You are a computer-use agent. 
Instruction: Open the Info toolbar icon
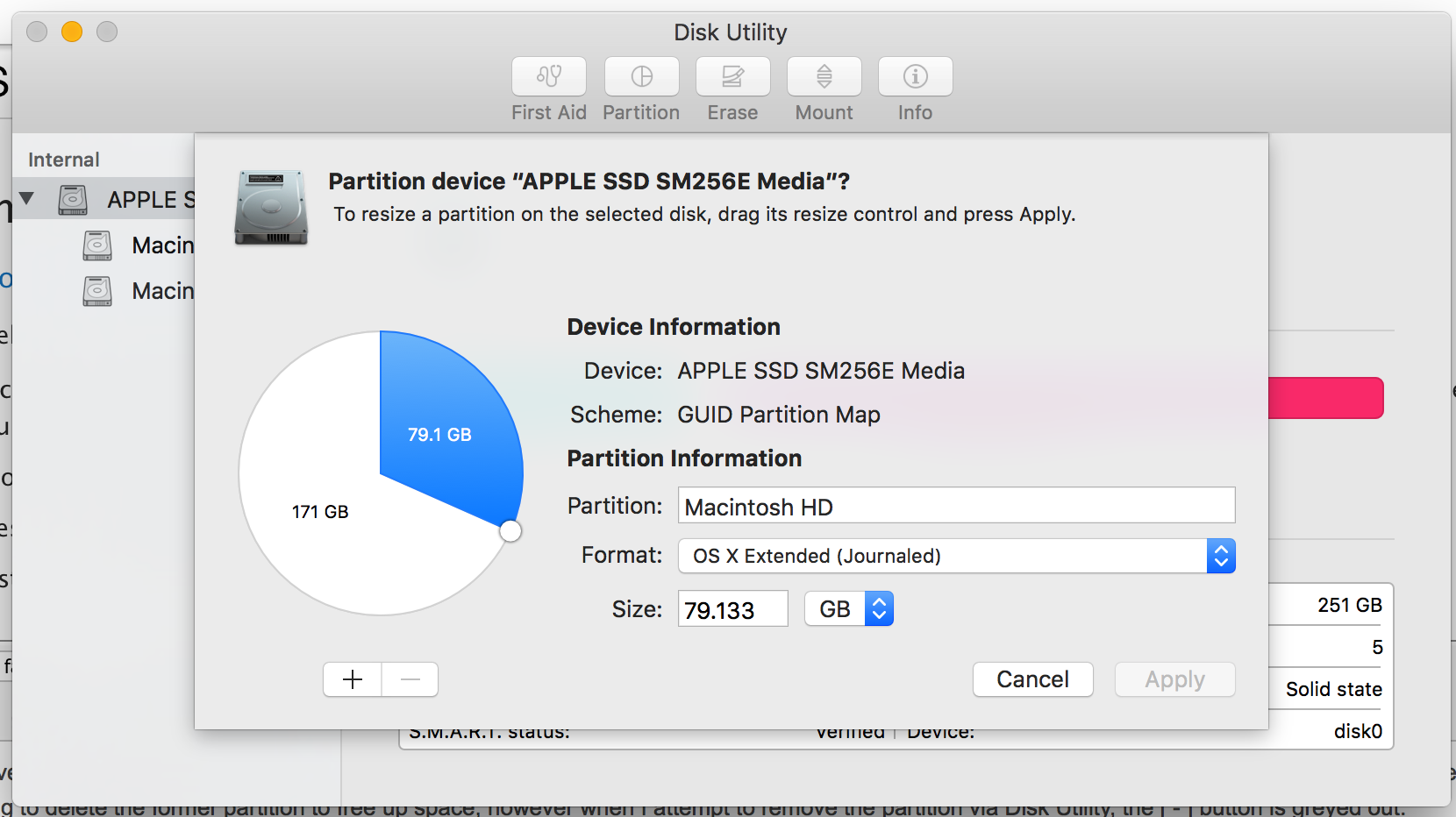pyautogui.click(x=915, y=77)
